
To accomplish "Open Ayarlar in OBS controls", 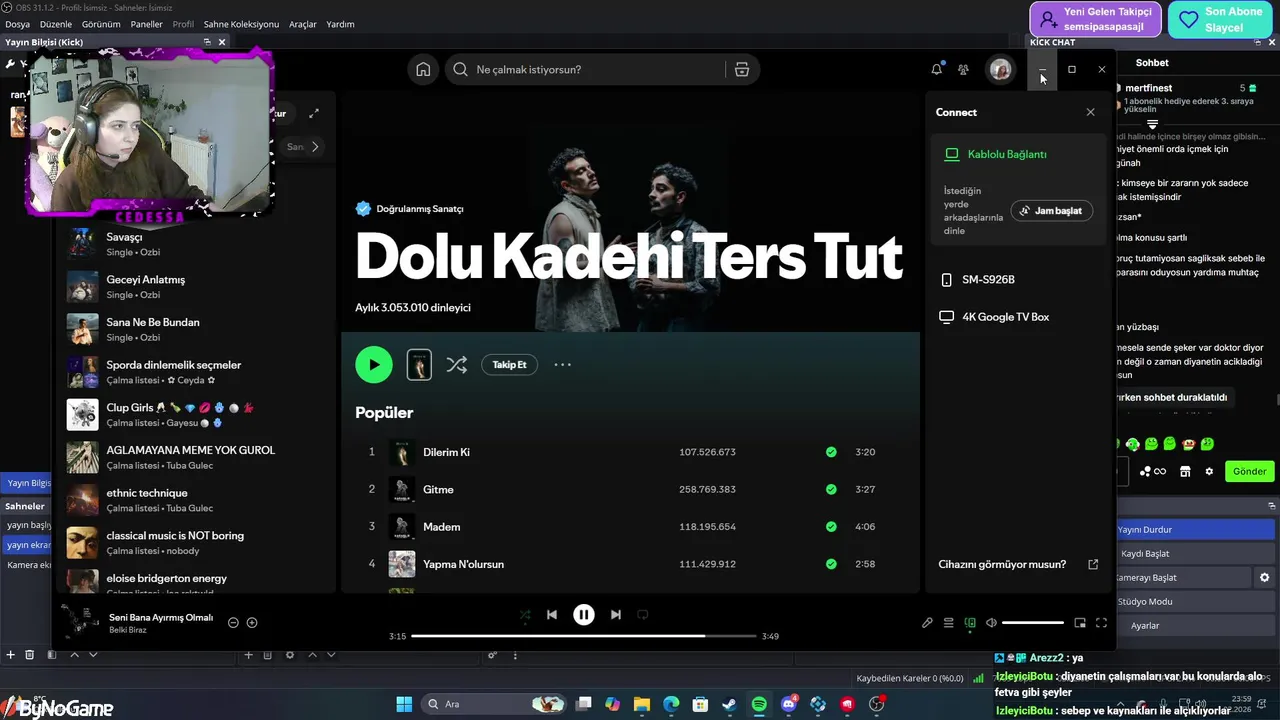I will coord(1195,625).
